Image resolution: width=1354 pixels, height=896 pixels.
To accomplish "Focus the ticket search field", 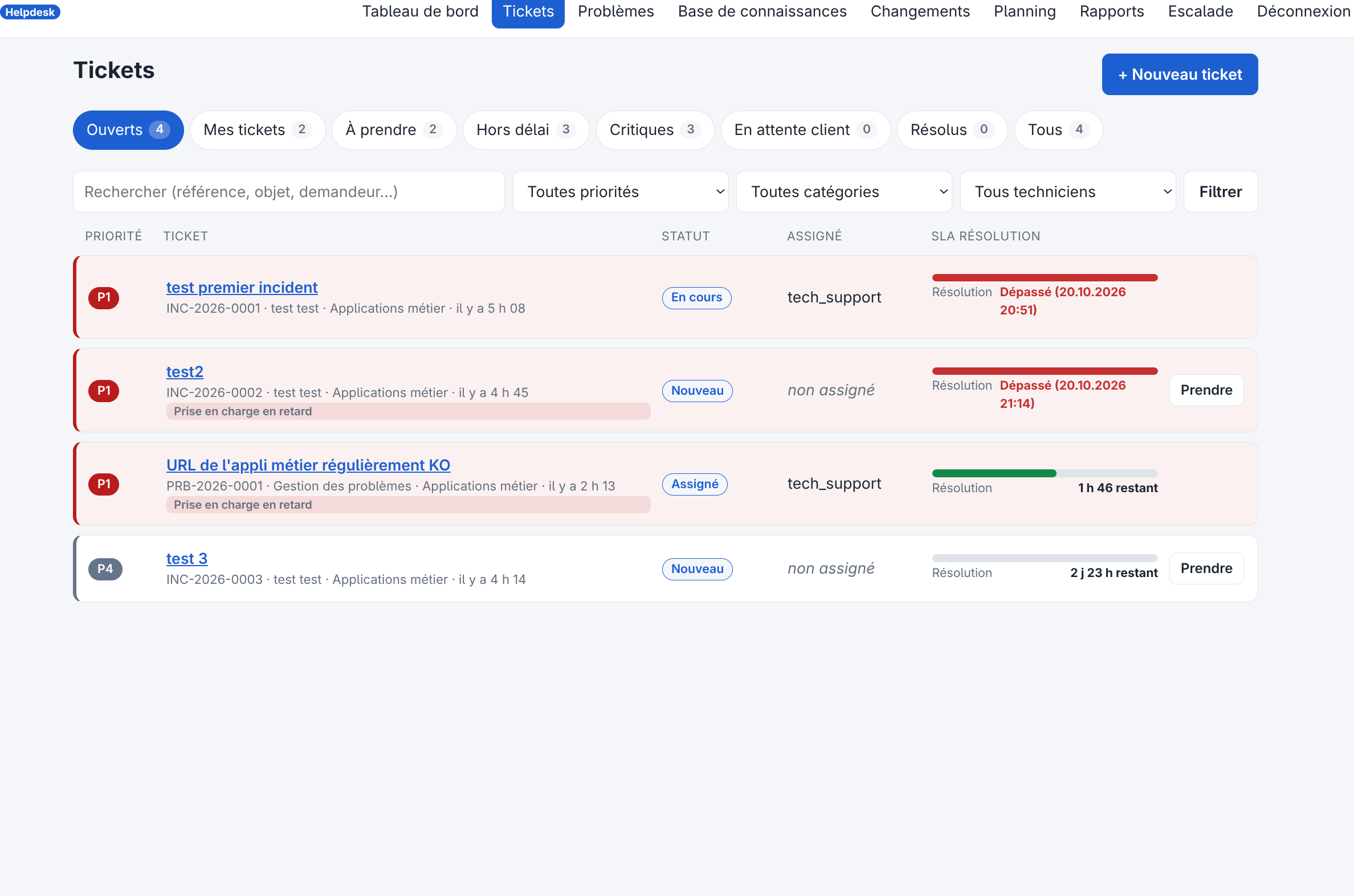I will click(288, 191).
